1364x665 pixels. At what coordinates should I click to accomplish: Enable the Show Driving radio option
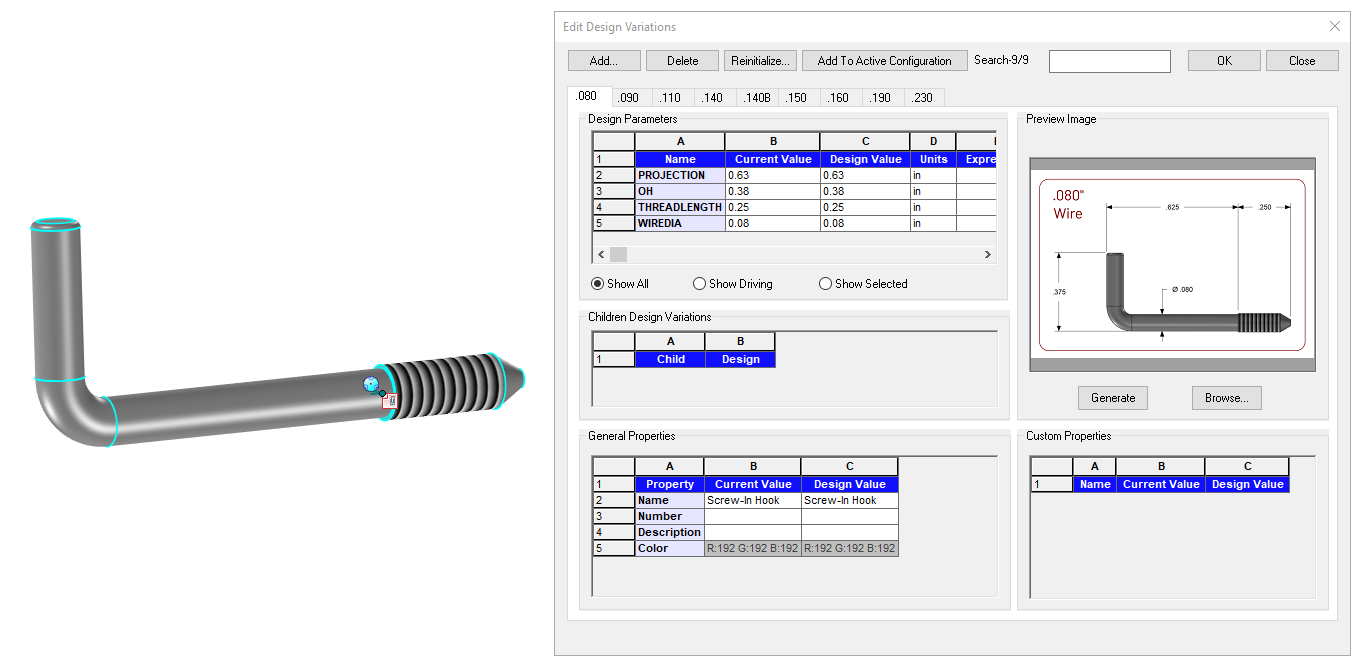tap(700, 284)
